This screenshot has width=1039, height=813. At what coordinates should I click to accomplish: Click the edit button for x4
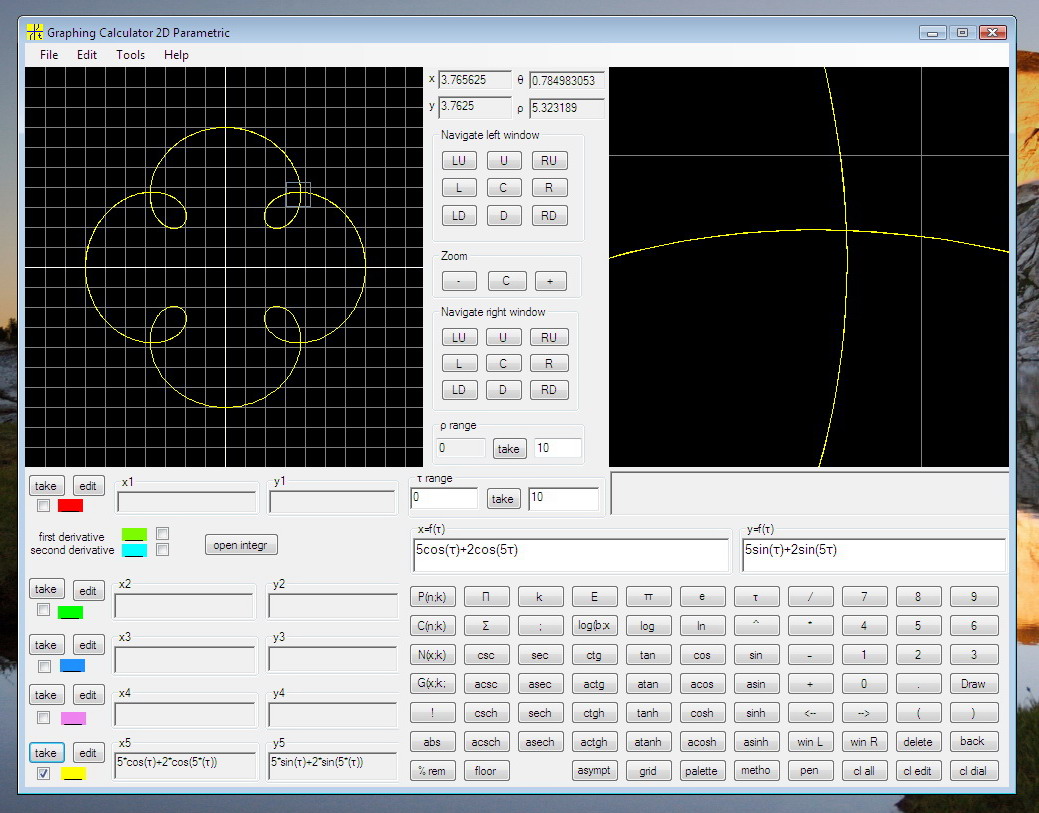[x=88, y=694]
